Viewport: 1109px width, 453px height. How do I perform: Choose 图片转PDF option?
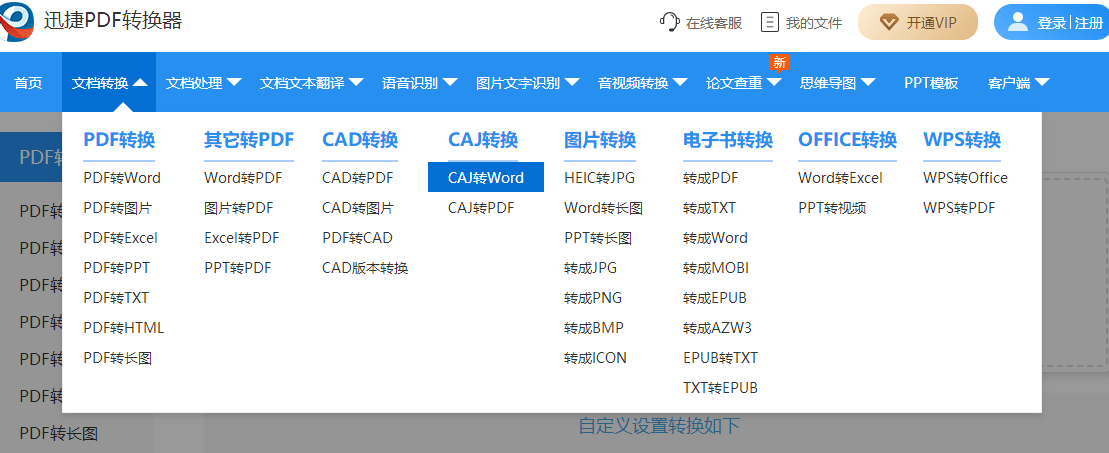(x=238, y=208)
